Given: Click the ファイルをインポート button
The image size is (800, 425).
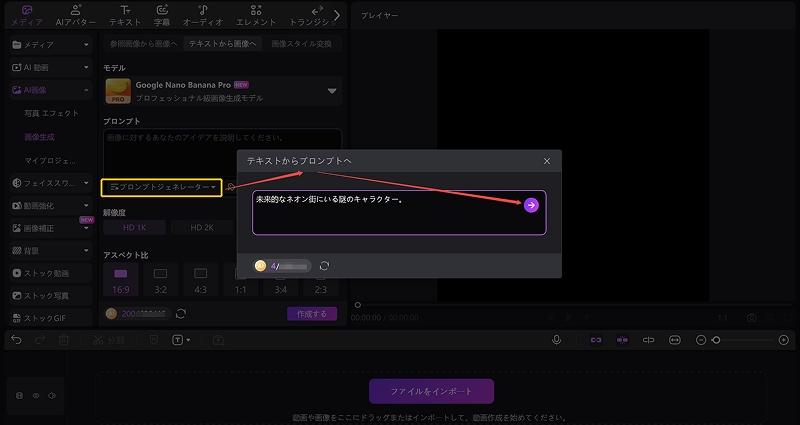Looking at the screenshot, I should pyautogui.click(x=431, y=391).
